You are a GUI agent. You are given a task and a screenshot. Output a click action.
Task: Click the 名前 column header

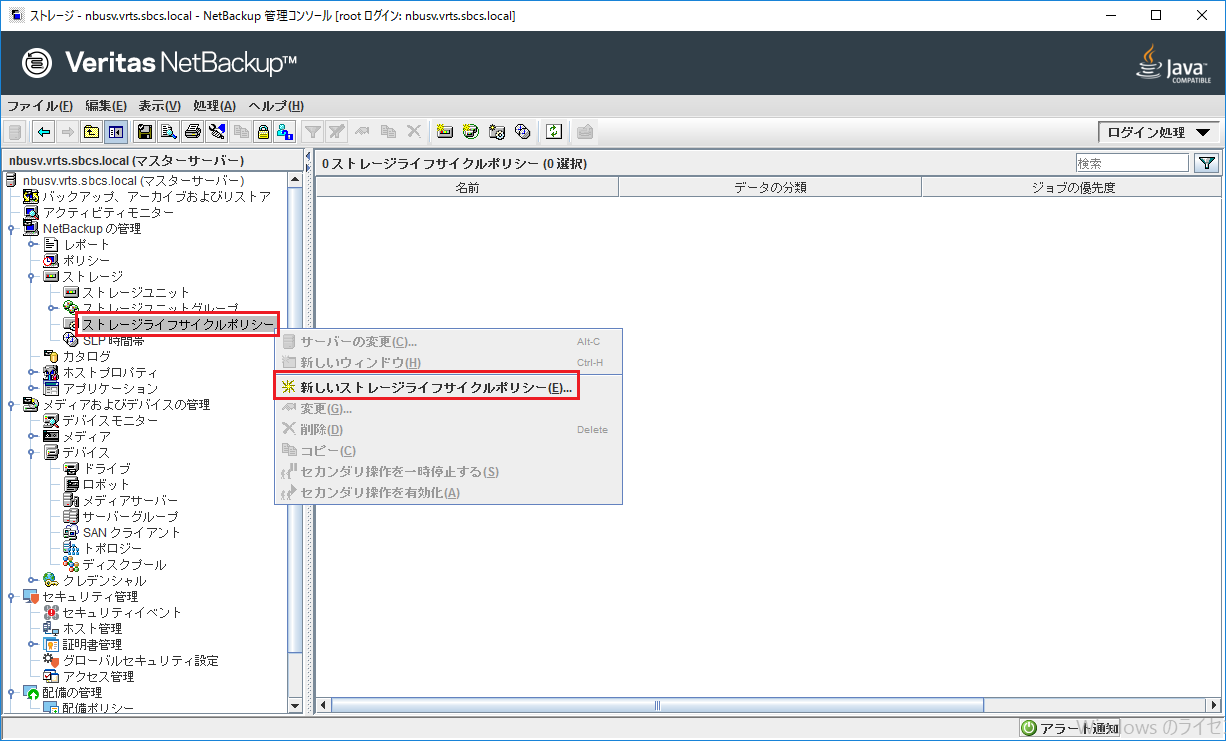click(467, 187)
